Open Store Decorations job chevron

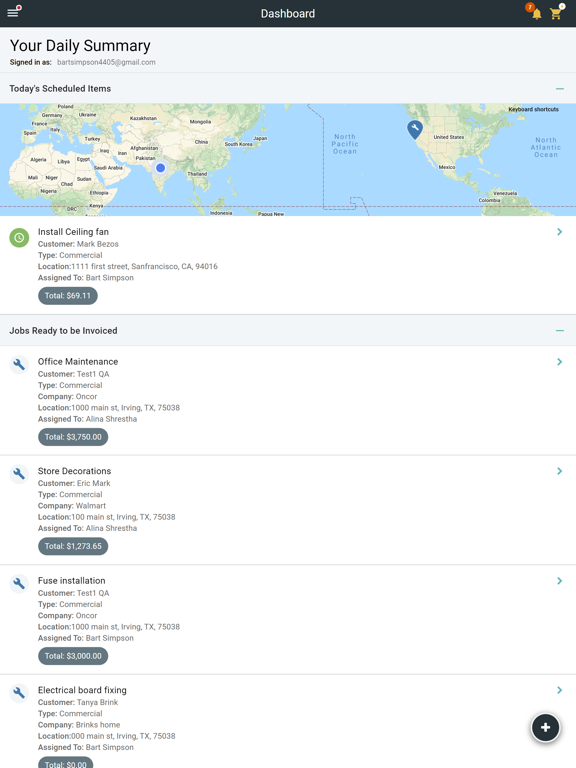click(x=559, y=471)
